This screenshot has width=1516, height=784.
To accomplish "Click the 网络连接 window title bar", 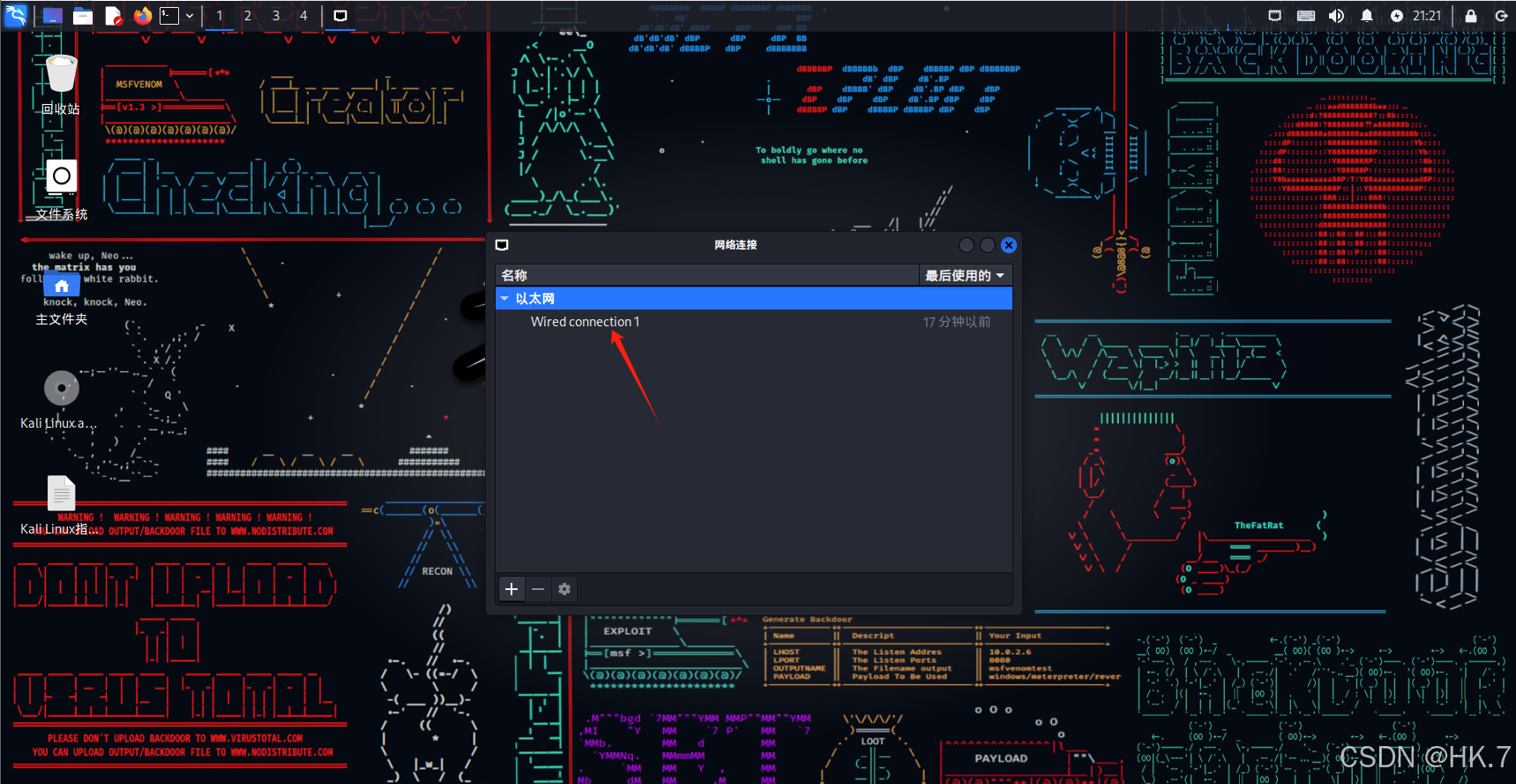I will click(x=736, y=245).
